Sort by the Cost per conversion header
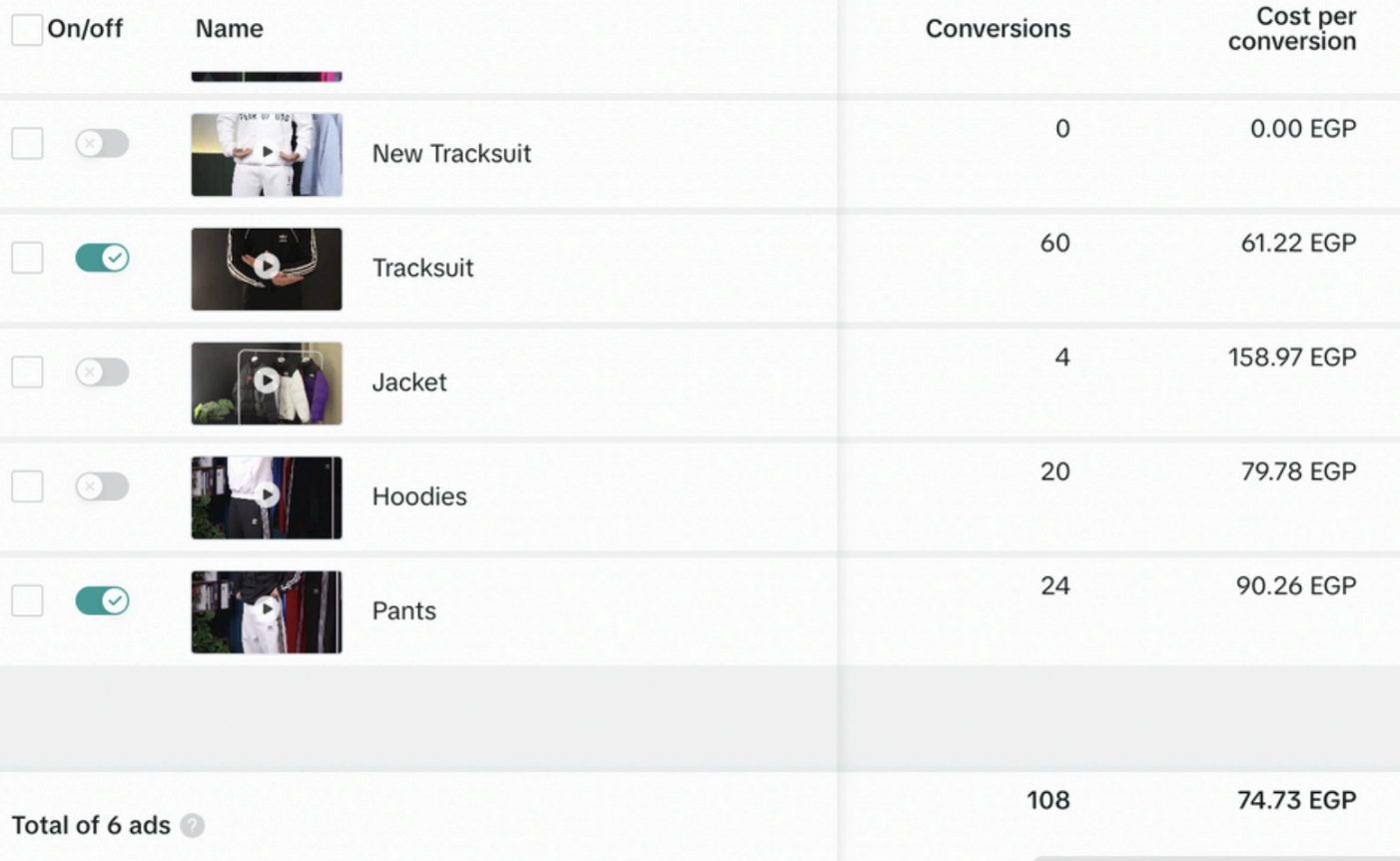The width and height of the screenshot is (1400, 861). coord(1292,29)
